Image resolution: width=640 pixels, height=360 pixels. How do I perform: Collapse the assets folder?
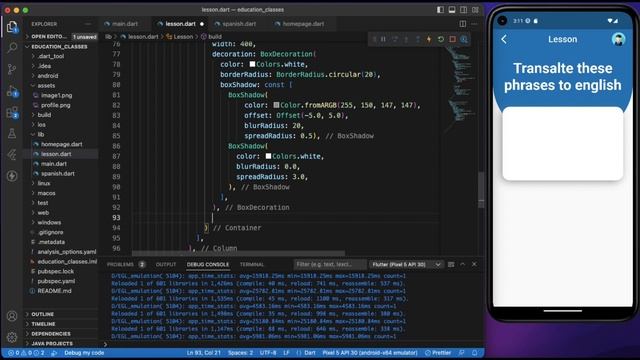(46, 86)
